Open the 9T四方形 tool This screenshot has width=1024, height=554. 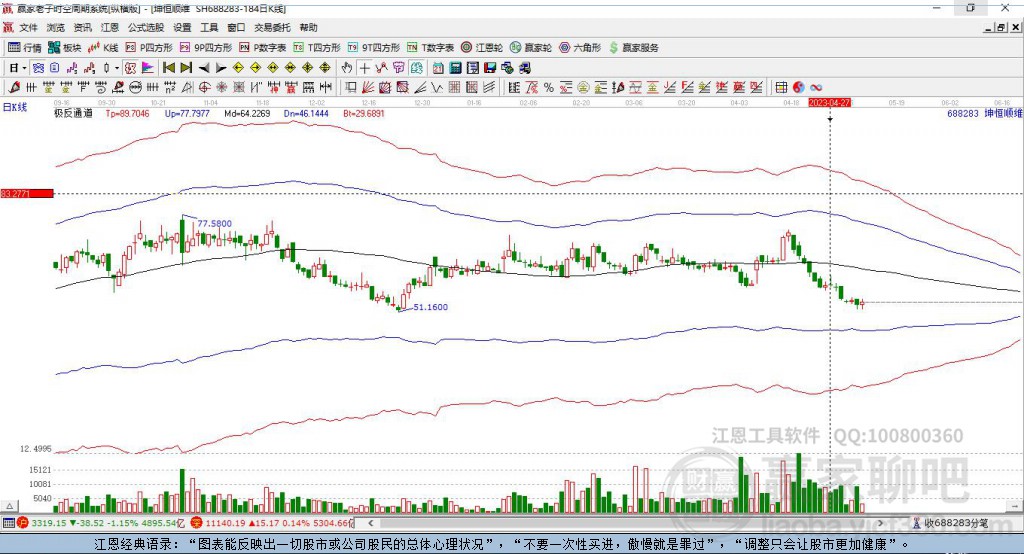[x=374, y=48]
